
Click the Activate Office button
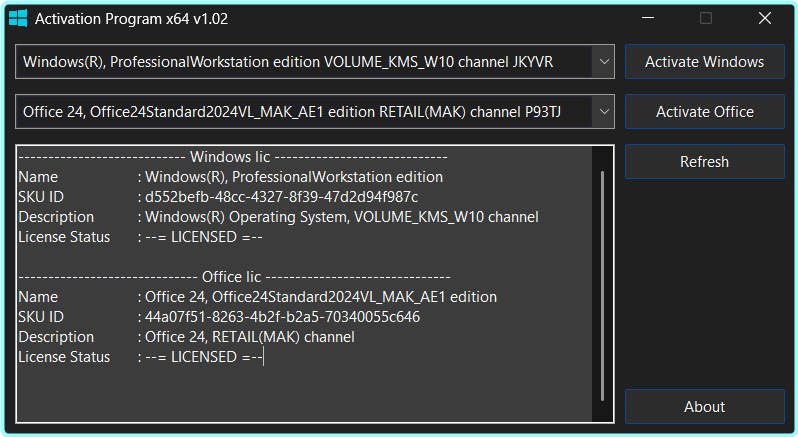point(704,111)
